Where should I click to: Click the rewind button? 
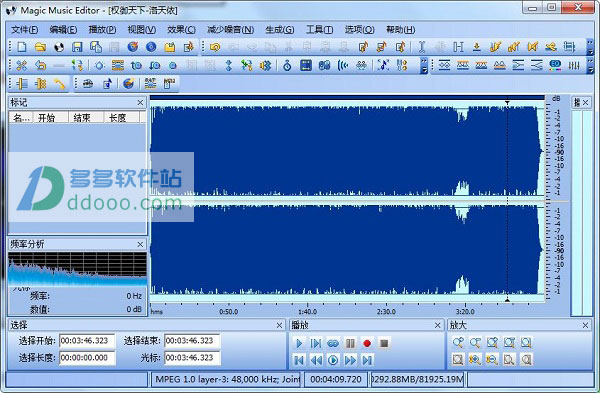tap(316, 360)
